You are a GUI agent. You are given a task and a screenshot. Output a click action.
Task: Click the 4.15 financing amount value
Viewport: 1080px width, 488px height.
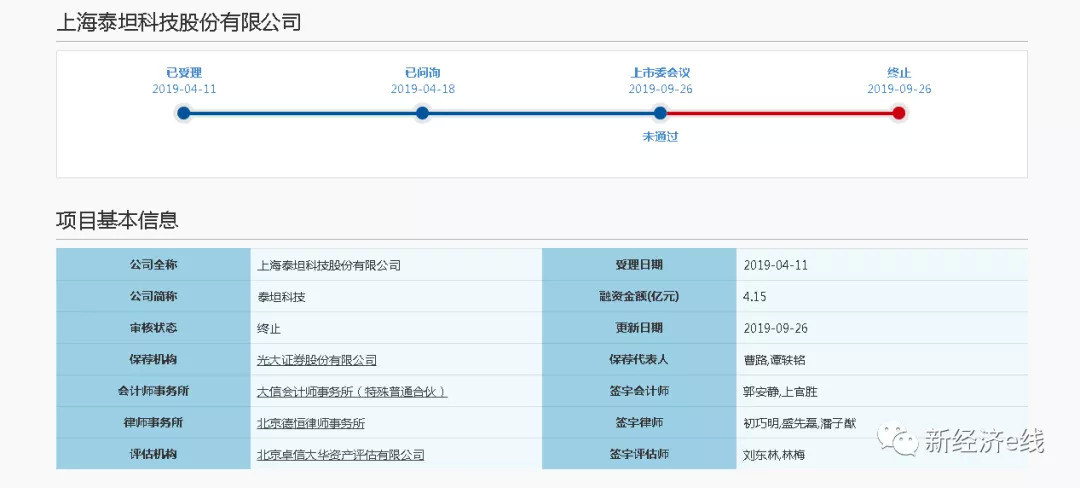[755, 297]
